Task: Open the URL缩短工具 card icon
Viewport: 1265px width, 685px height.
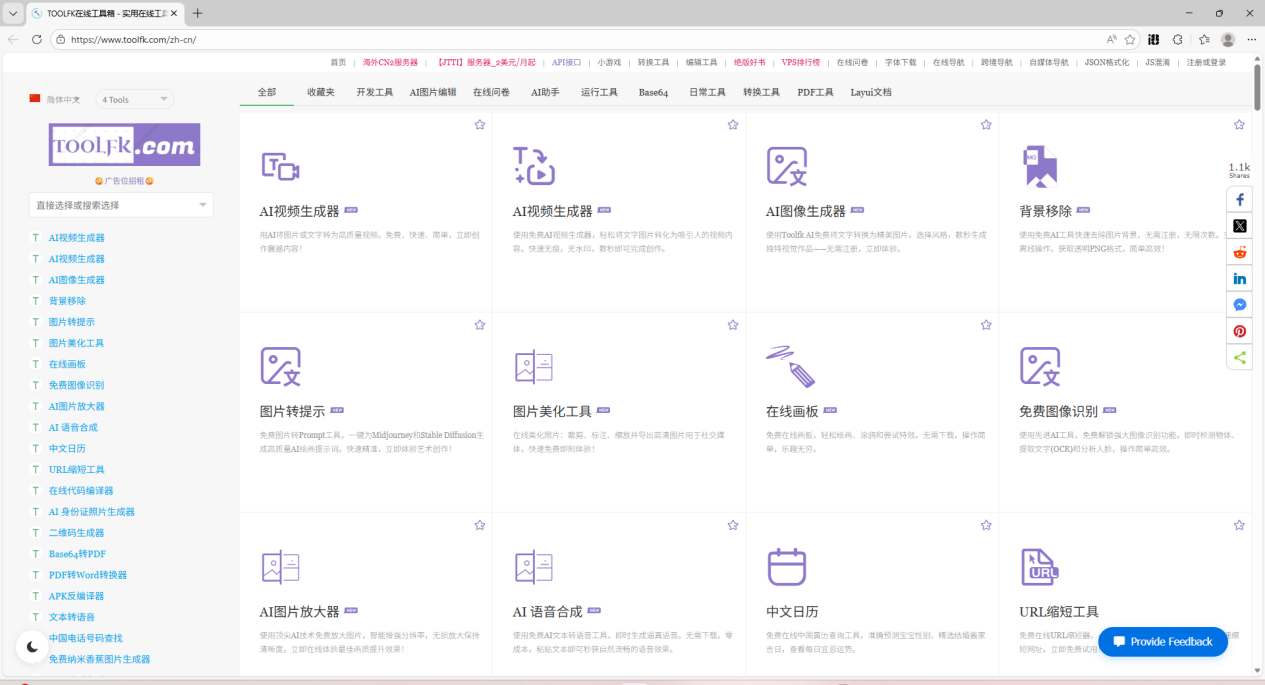Action: point(1040,566)
